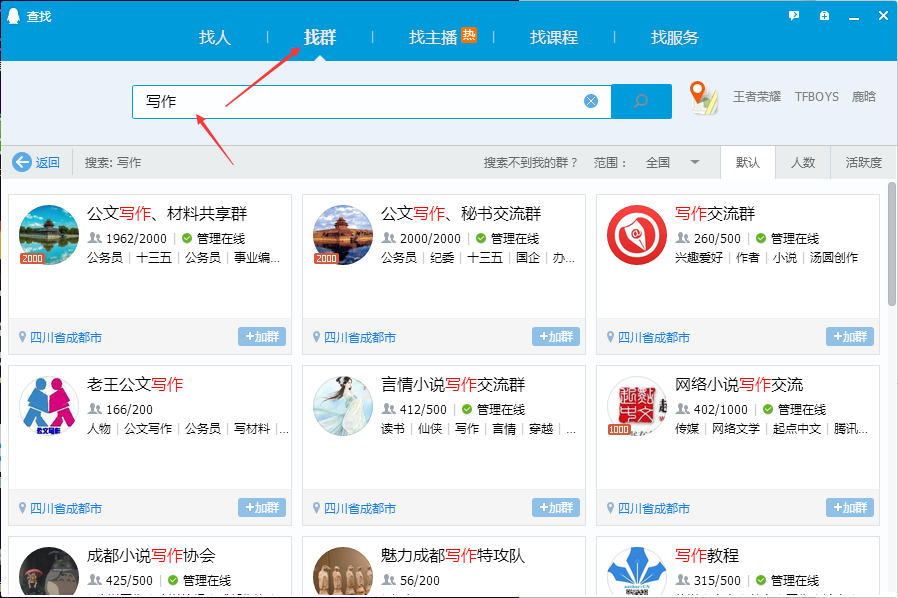Open avatar of 成都小说写作协会
Screen dimensions: 898x598
pyautogui.click(x=49, y=572)
